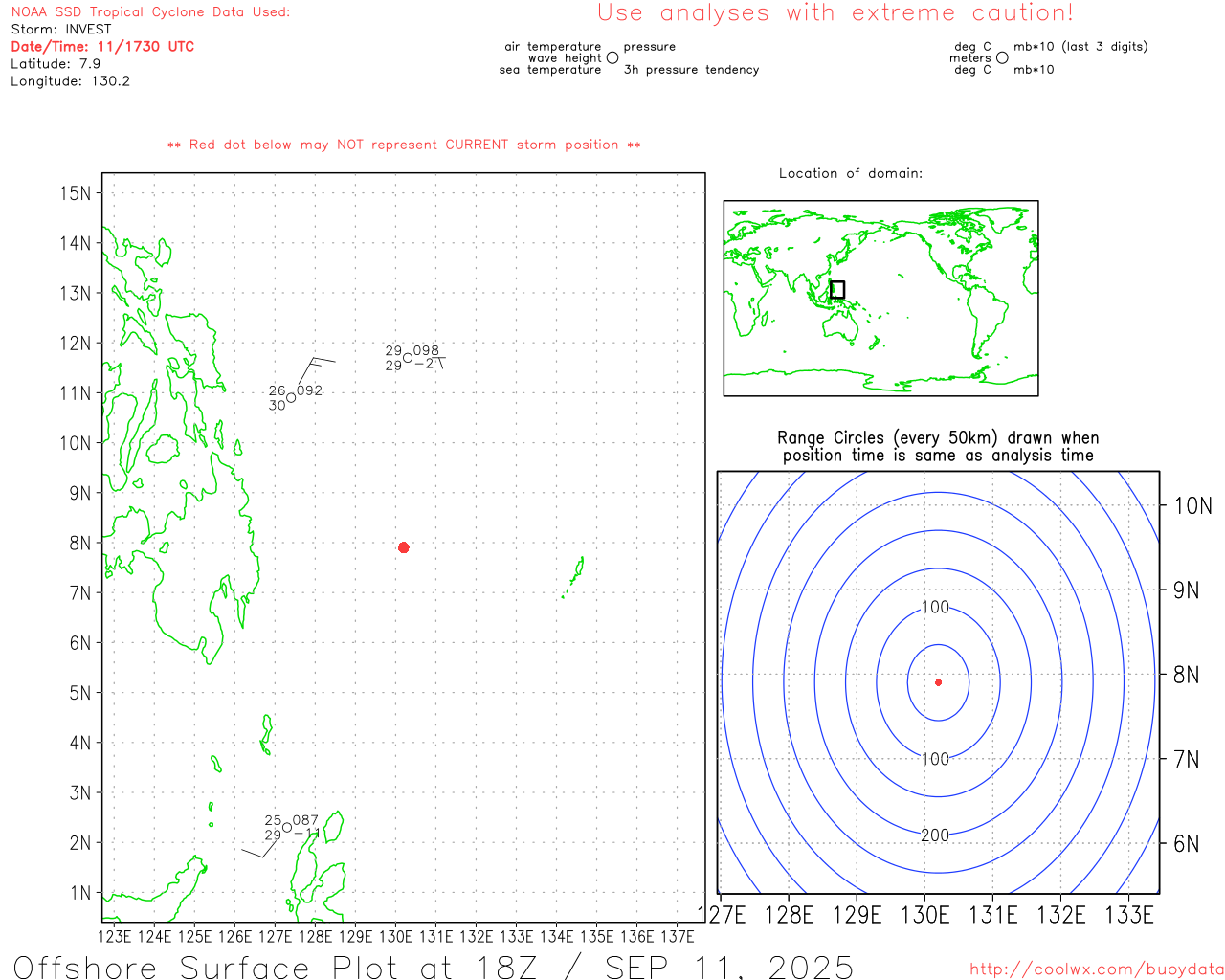Click the '137E' label on main map axis
Screen dimensions: 1225x980
click(678, 936)
